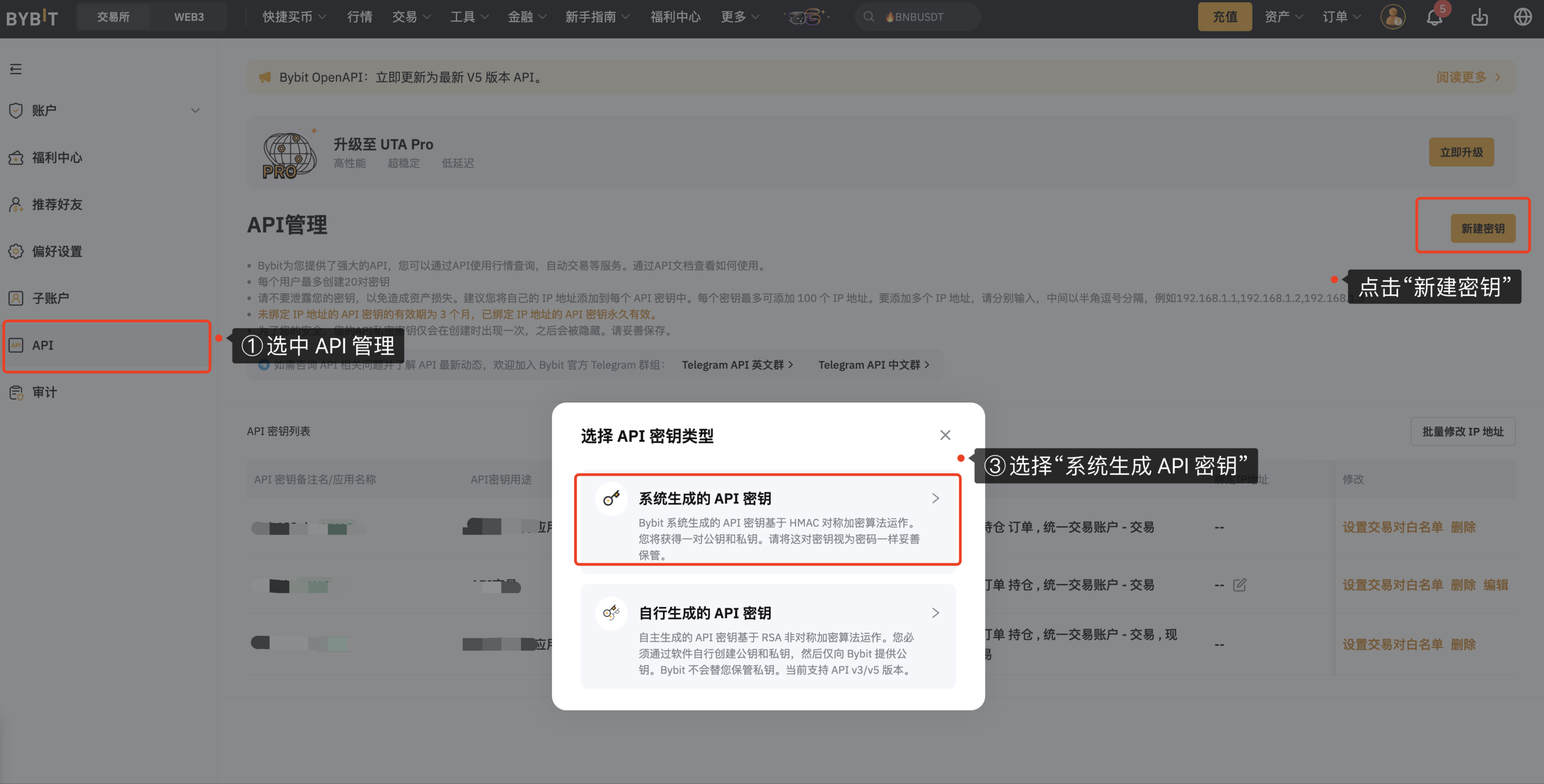Image resolution: width=1544 pixels, height=784 pixels.
Task: Click the app download icon
Action: tap(1479, 17)
